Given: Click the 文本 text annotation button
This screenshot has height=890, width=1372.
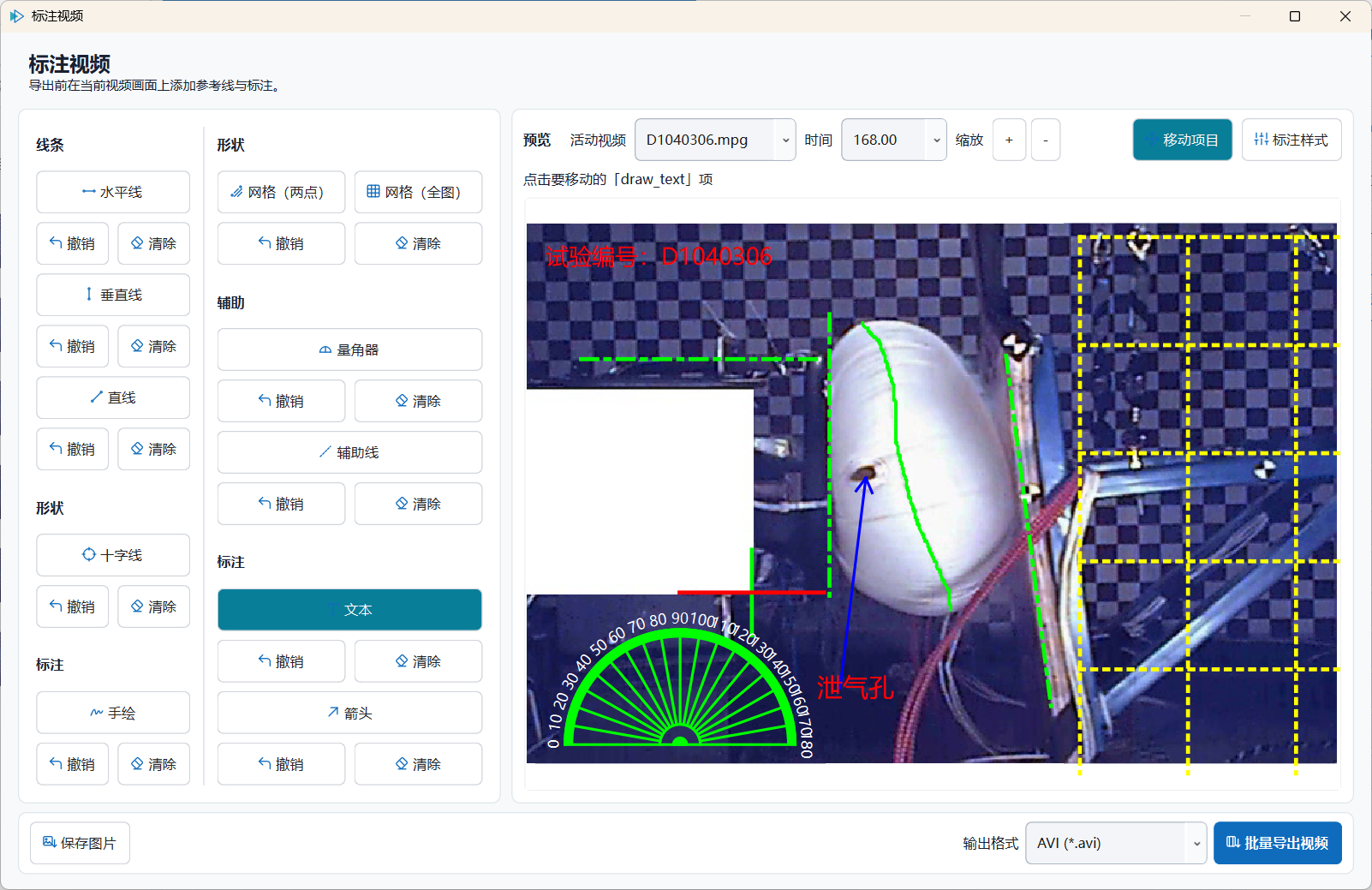Looking at the screenshot, I should (349, 610).
